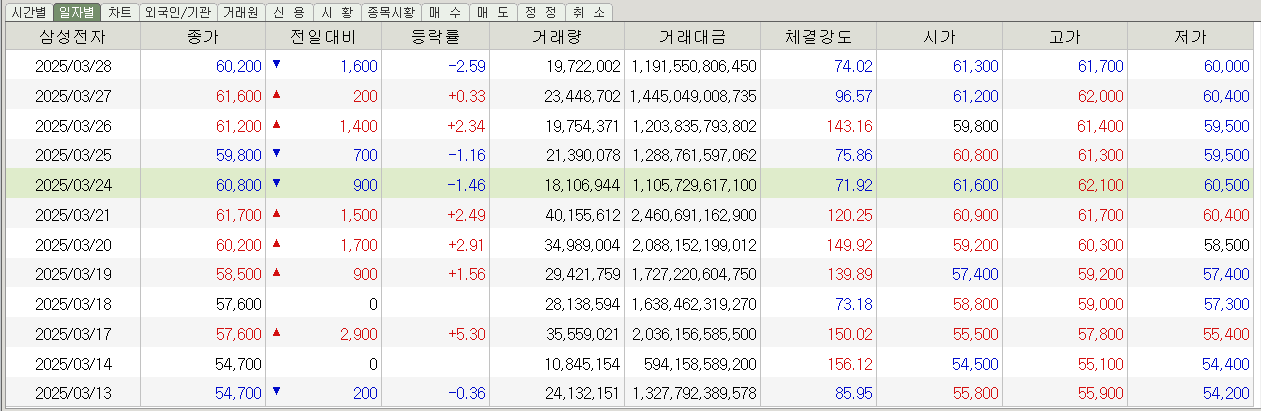Click closing price 60,200 on 2025/03/28
The height and width of the screenshot is (411, 1261).
point(238,66)
